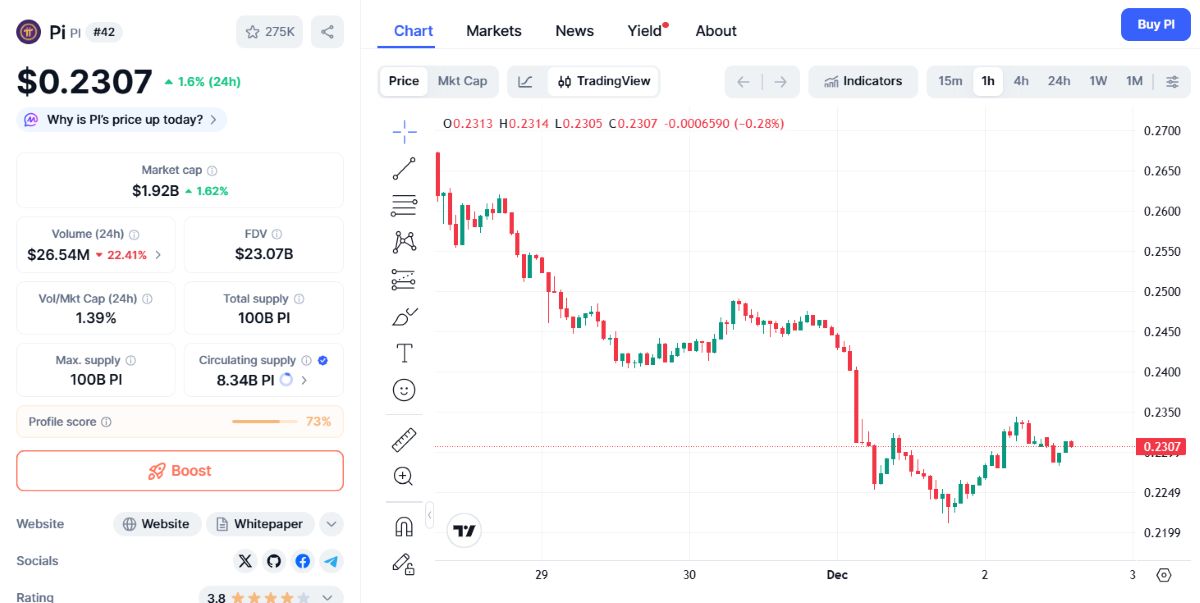The height and width of the screenshot is (603, 1200).
Task: Select the Text annotation tool
Action: pos(404,353)
